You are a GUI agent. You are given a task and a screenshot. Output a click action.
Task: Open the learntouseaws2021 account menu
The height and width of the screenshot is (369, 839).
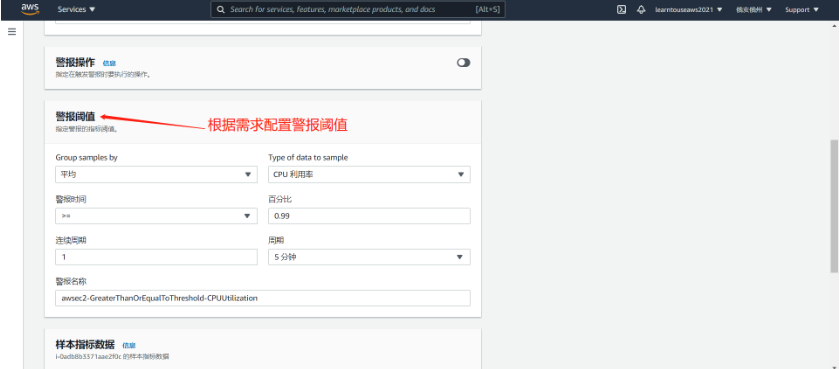click(x=688, y=10)
